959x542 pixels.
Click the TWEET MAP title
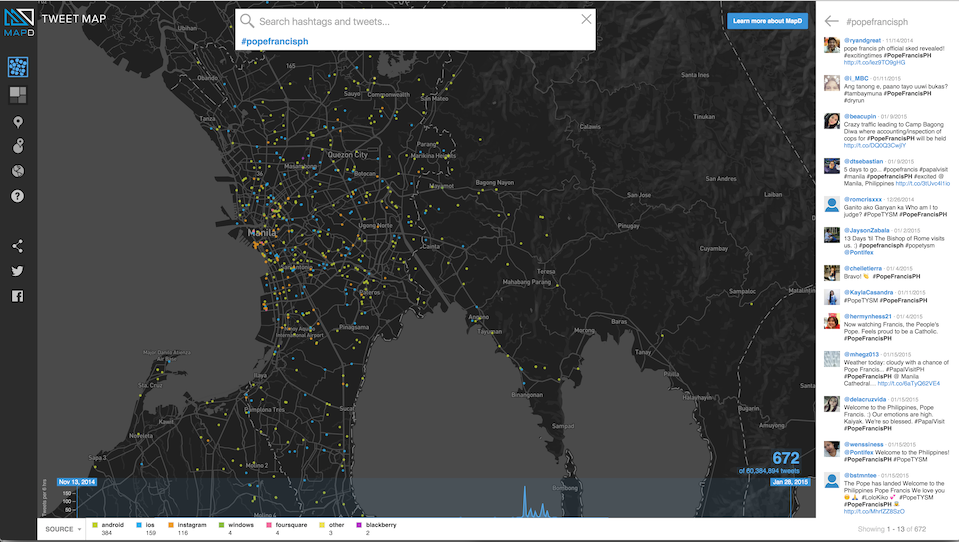pos(74,19)
